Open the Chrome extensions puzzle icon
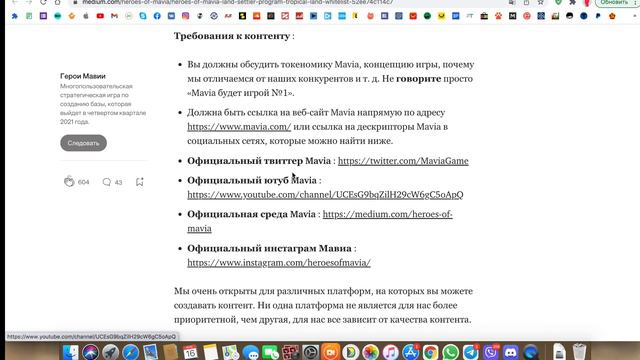 (572, 2)
